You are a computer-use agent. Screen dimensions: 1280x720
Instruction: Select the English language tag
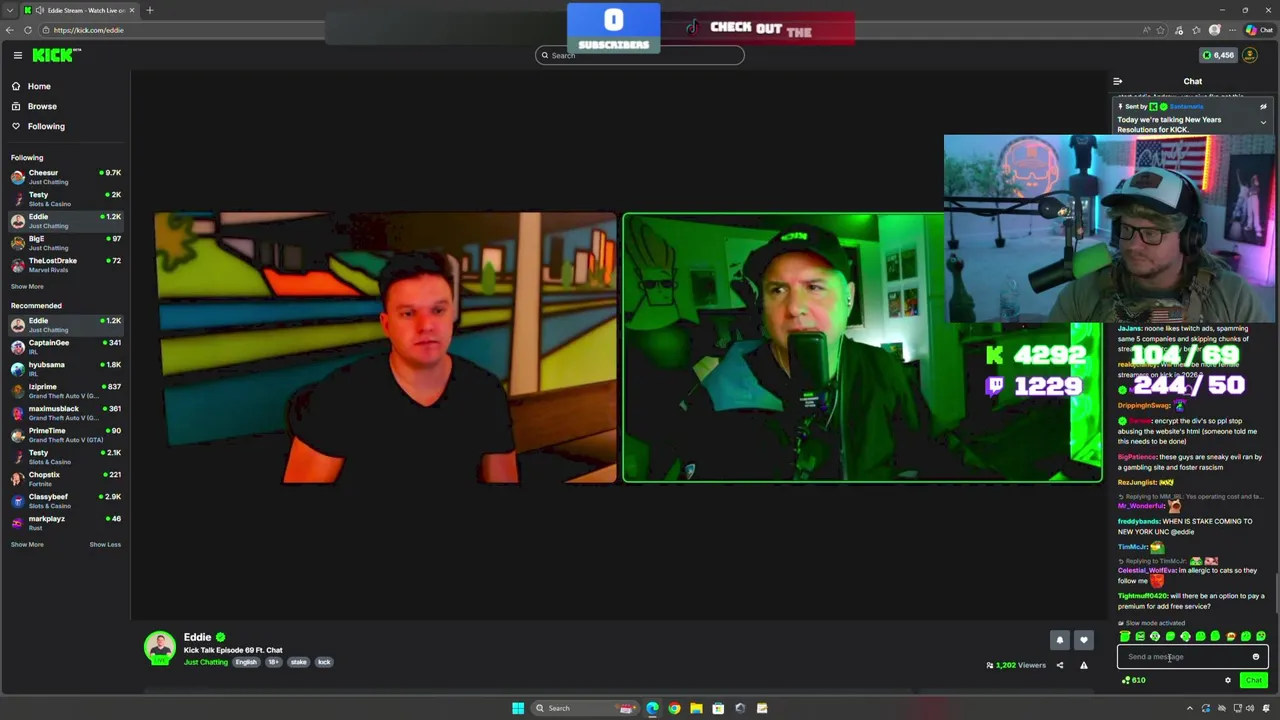(246, 662)
